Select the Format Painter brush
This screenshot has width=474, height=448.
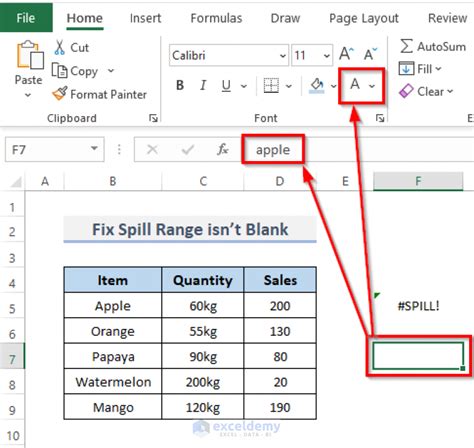60,94
